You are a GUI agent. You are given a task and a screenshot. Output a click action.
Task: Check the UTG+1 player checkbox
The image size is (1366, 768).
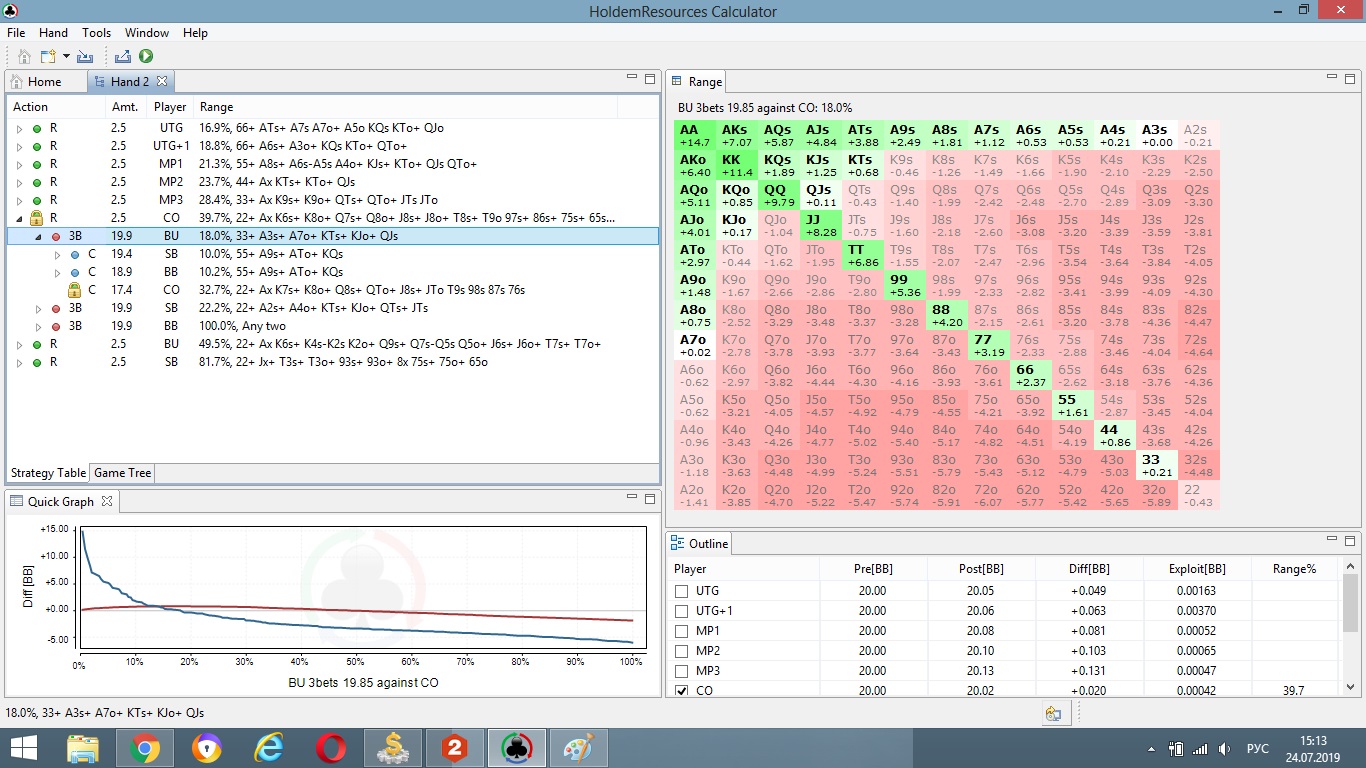click(x=682, y=611)
